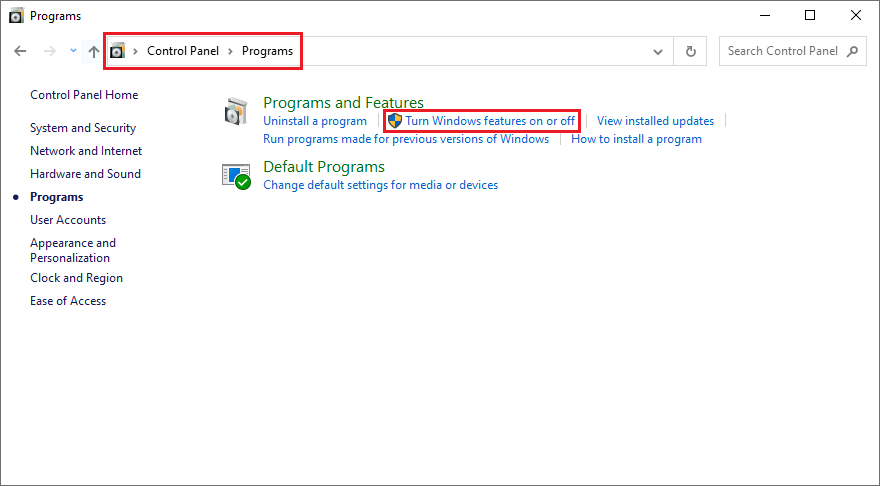Go up one level arrow
Viewport: 880px width, 486px height.
[94, 52]
